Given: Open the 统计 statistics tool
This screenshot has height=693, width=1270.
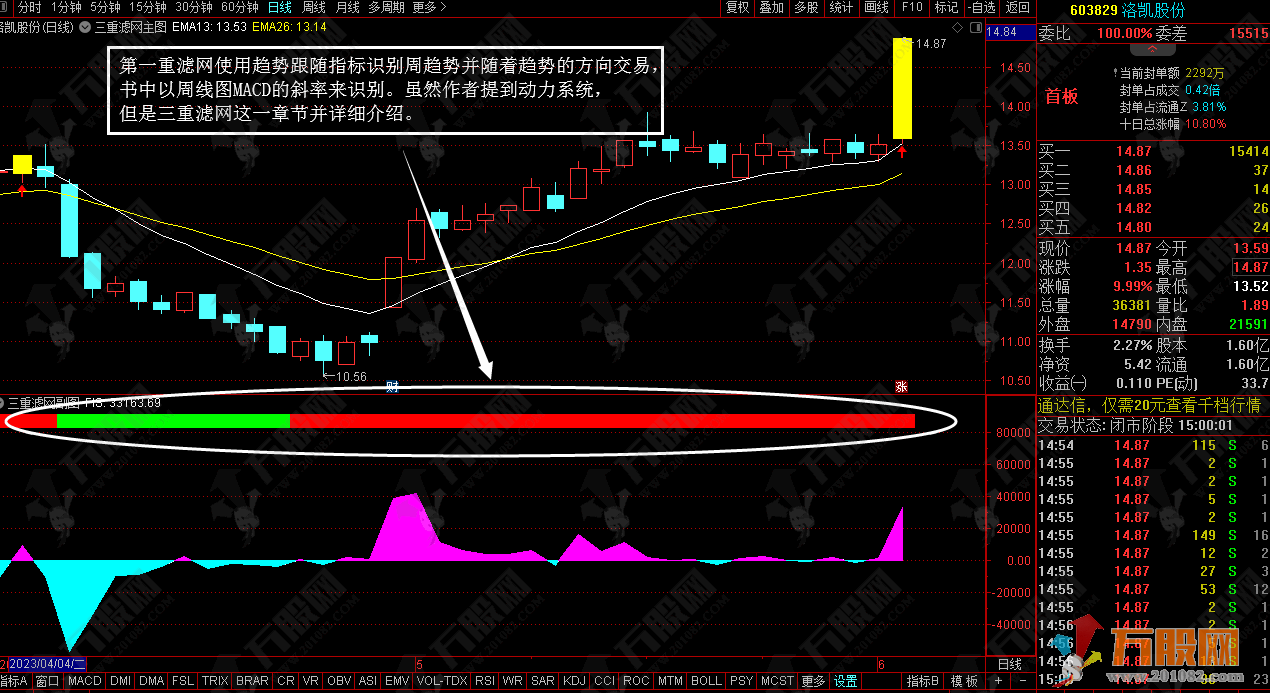Looking at the screenshot, I should tap(842, 7).
